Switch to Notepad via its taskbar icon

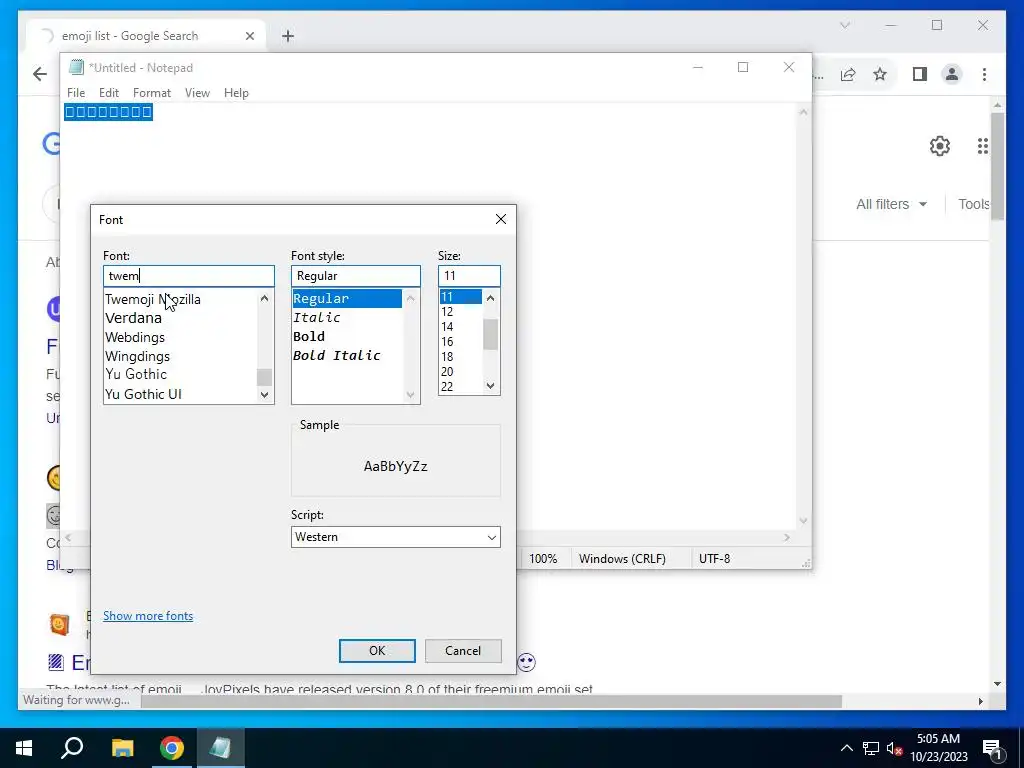[x=220, y=748]
